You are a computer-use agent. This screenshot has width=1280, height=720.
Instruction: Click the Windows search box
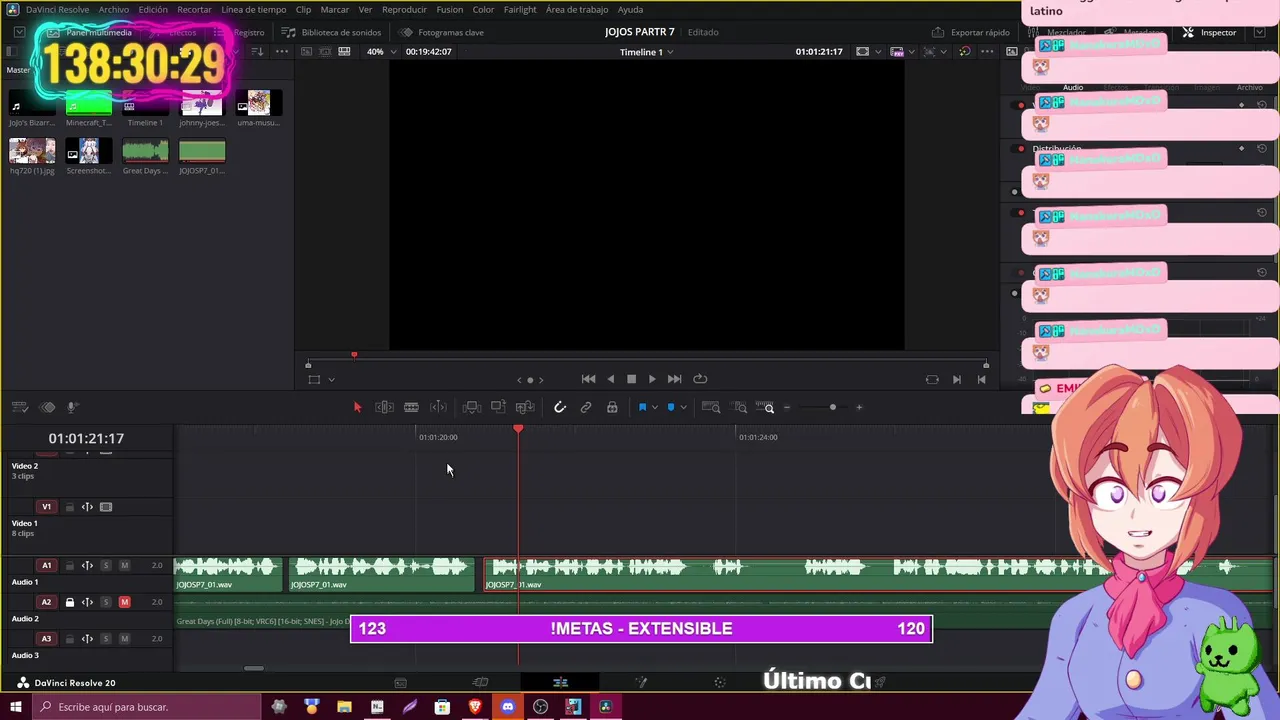[145, 707]
